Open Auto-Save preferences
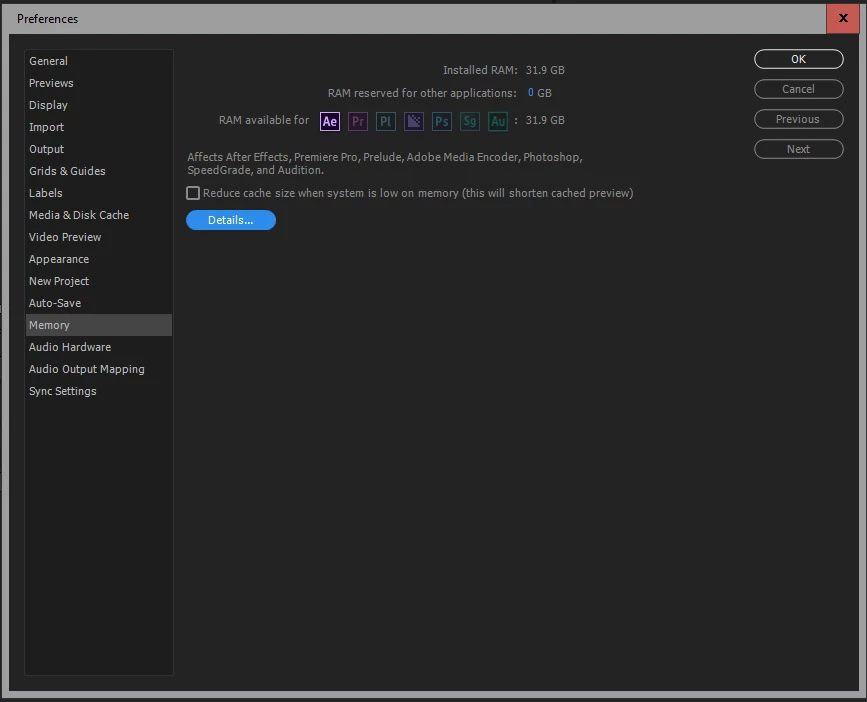867x702 pixels. tap(99, 303)
